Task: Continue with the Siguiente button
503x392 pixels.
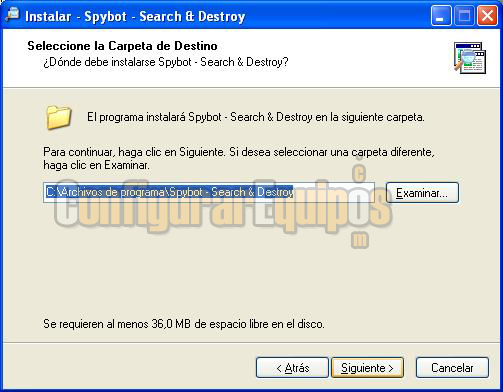Action: [x=367, y=368]
